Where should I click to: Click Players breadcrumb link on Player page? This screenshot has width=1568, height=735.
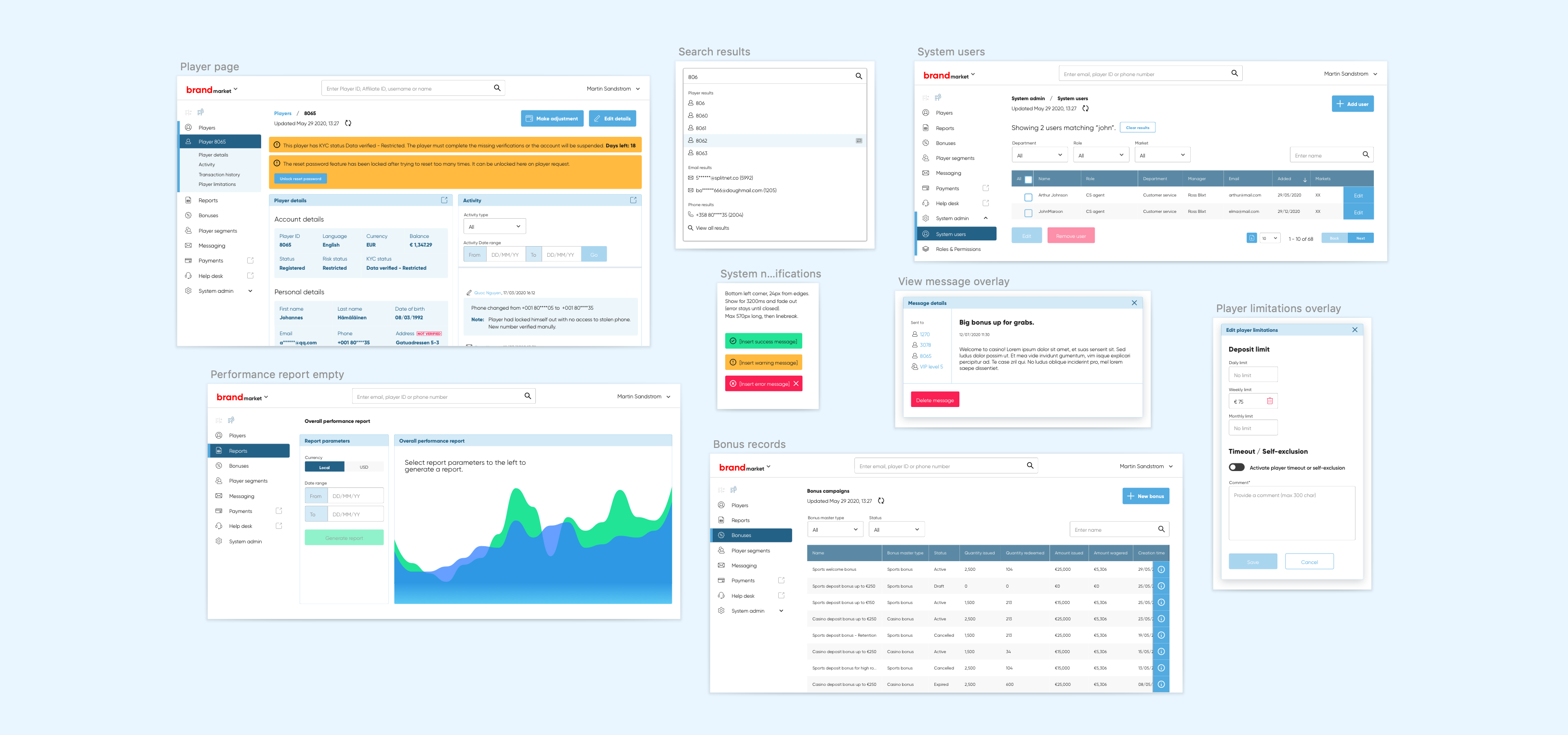(282, 113)
